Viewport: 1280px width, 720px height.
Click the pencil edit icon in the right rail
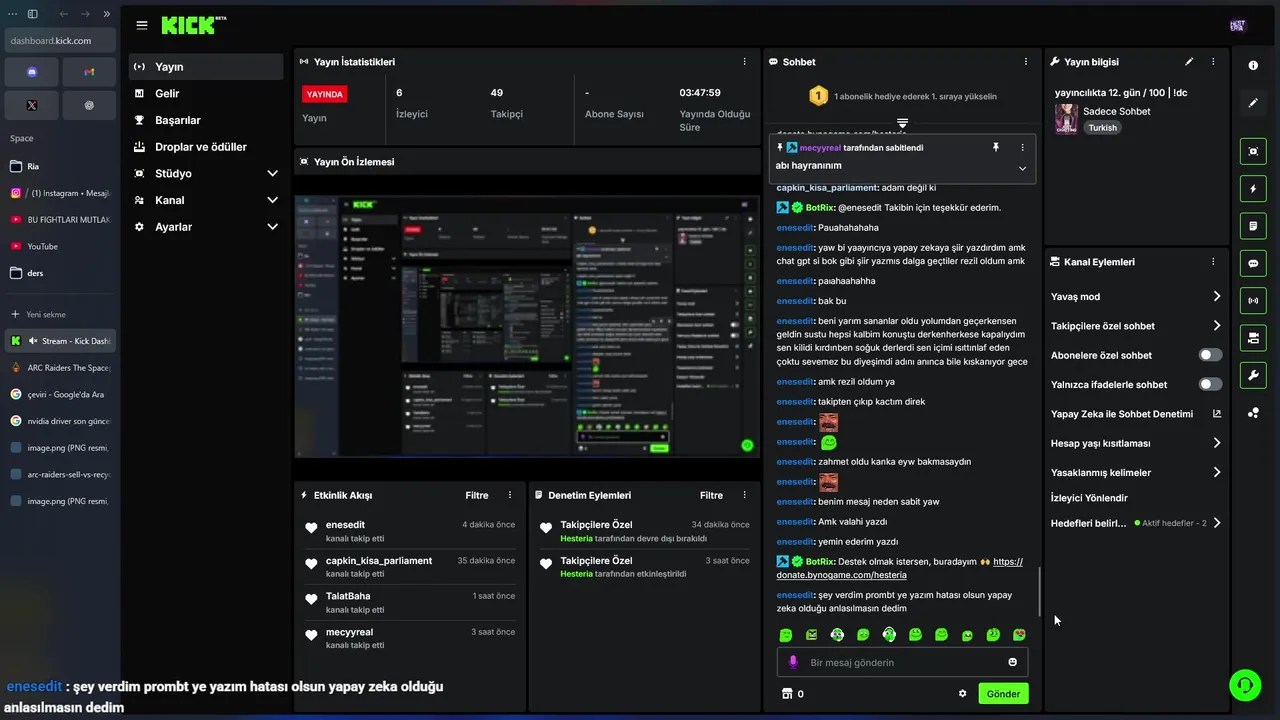click(x=1253, y=103)
